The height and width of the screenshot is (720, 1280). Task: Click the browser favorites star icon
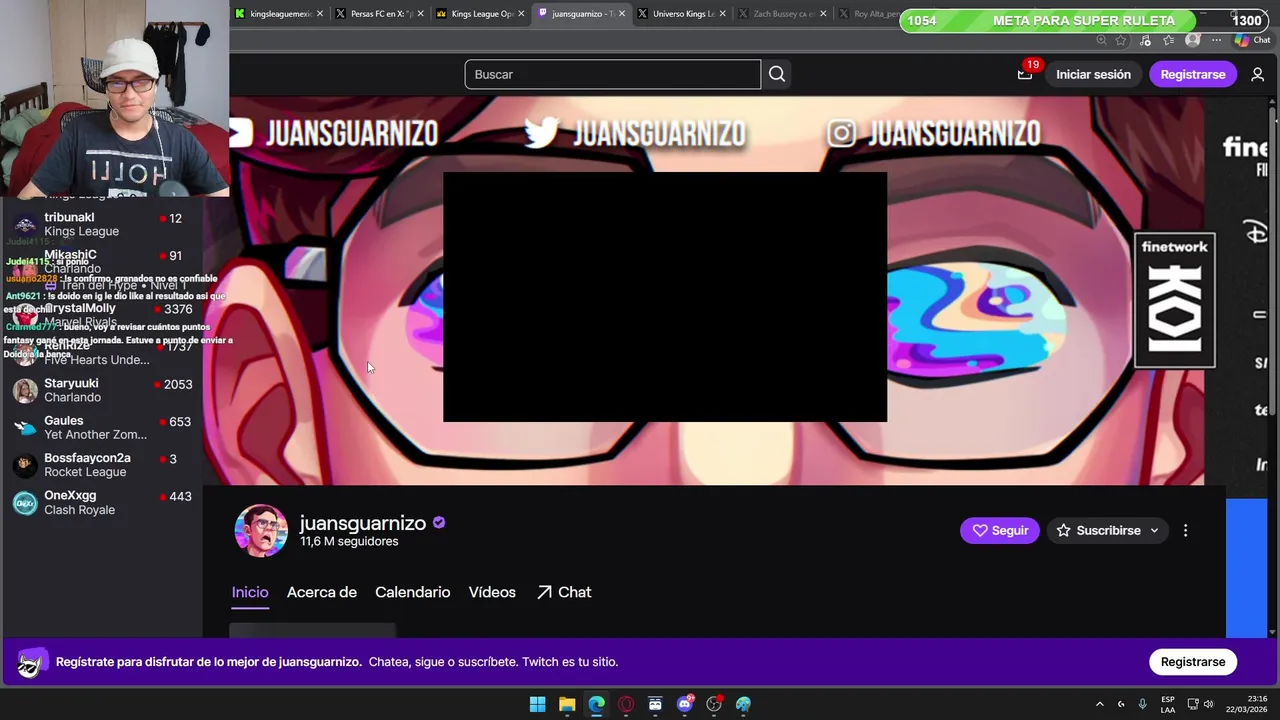pyautogui.click(x=1121, y=40)
